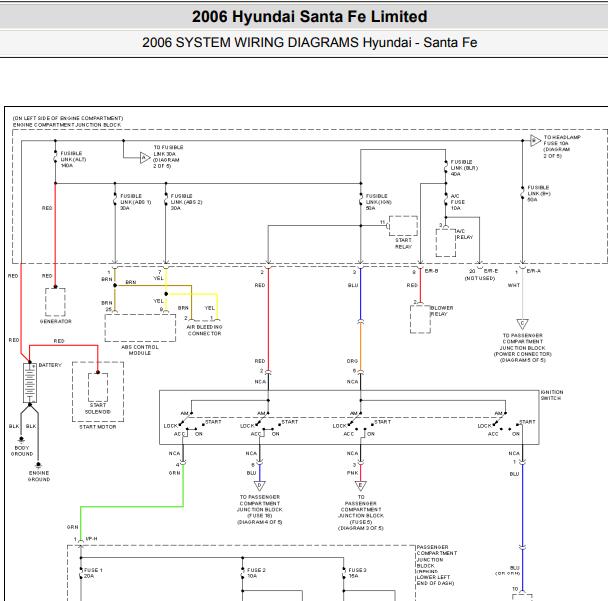
Task: Click the Body Ground symbol
Action: (x=21, y=440)
